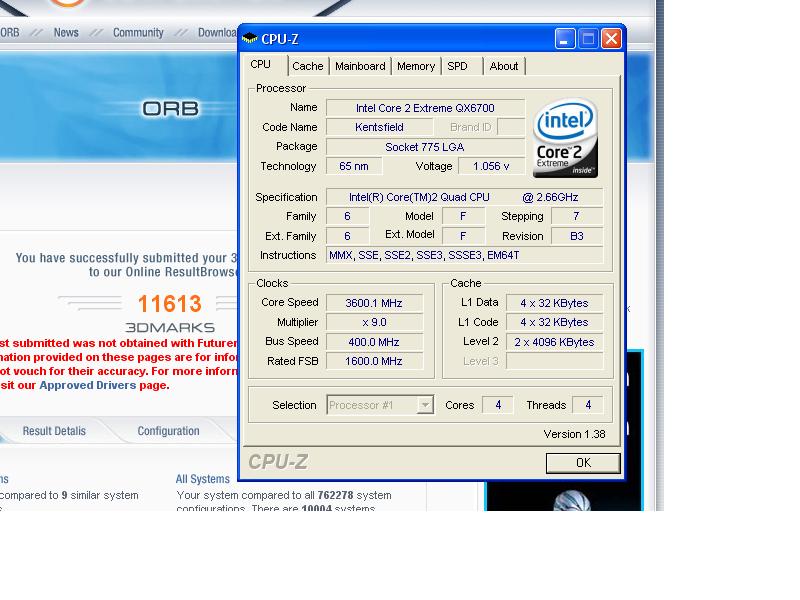
Task: Click the Voltage value 1.056 v
Action: pyautogui.click(x=491, y=166)
